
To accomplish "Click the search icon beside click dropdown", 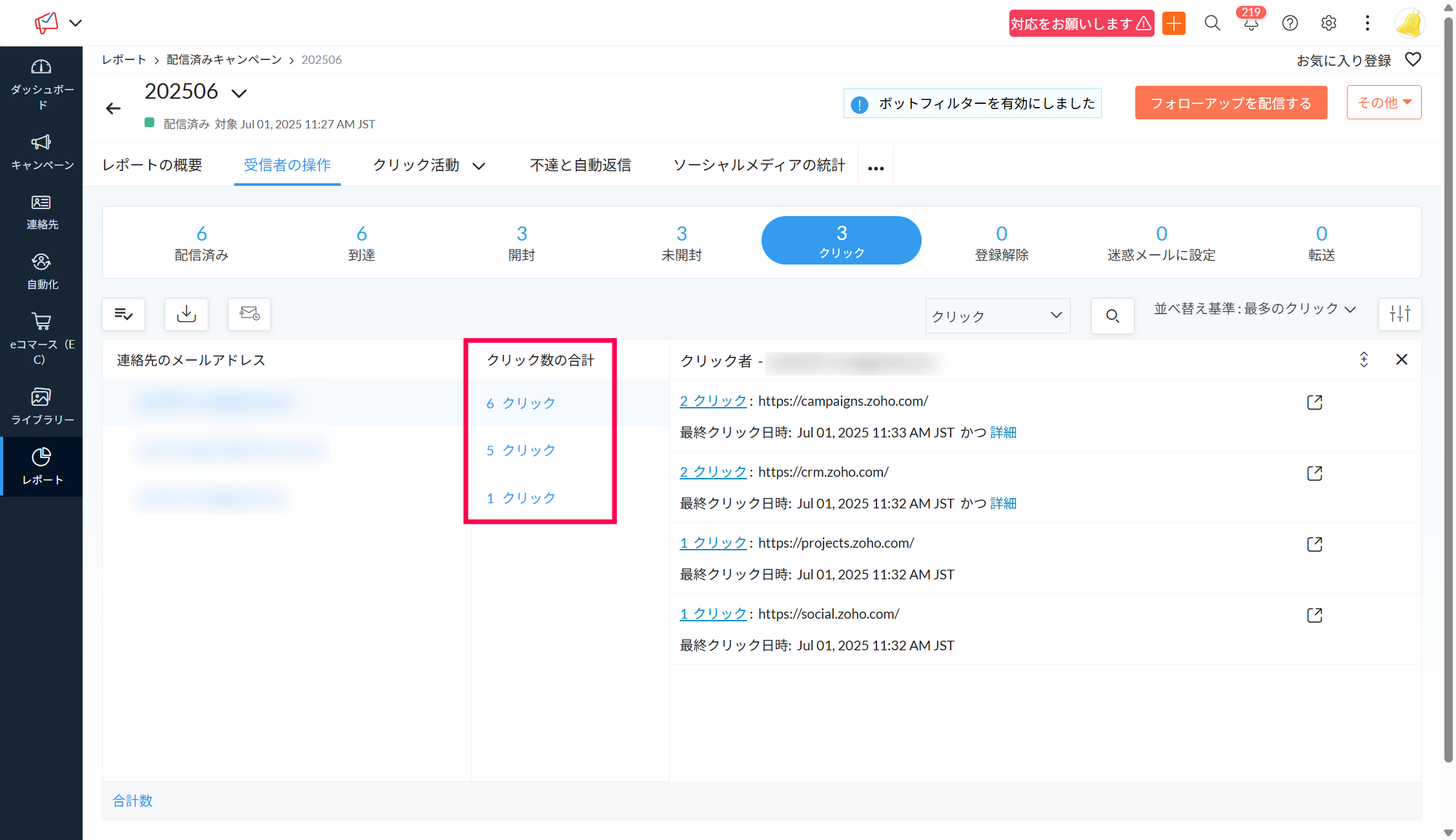I will [x=1112, y=315].
